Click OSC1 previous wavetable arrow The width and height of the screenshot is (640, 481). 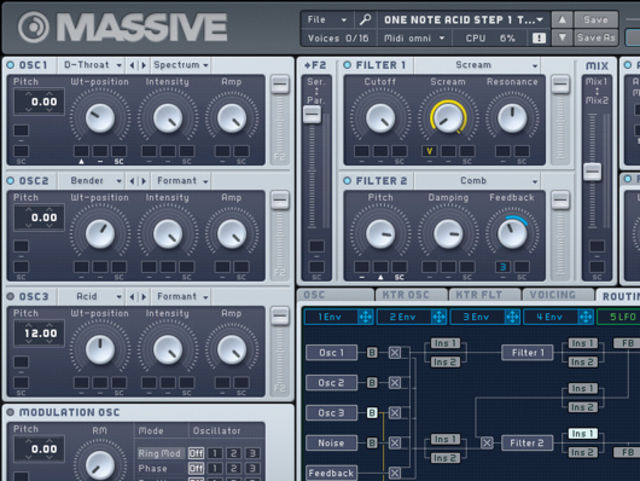[x=132, y=65]
